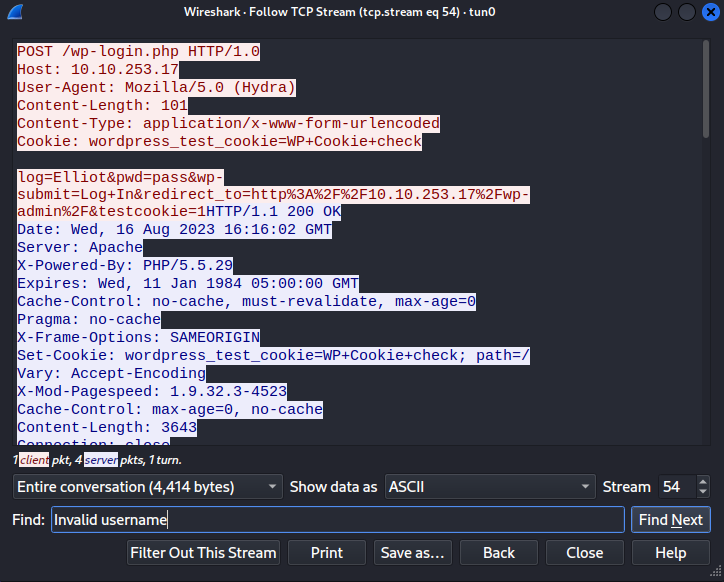Click the Wireshark shark fin icon
Screen dimensions: 724x582
point(15,12)
